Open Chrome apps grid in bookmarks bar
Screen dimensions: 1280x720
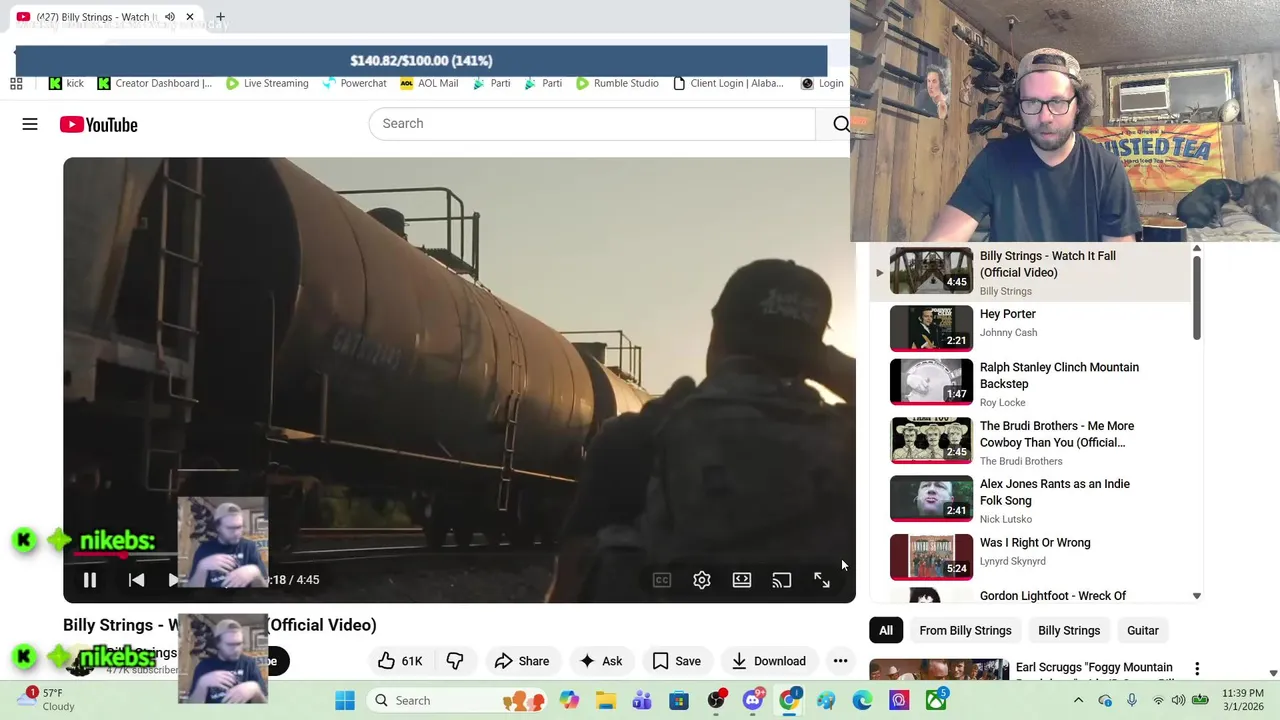[16, 83]
